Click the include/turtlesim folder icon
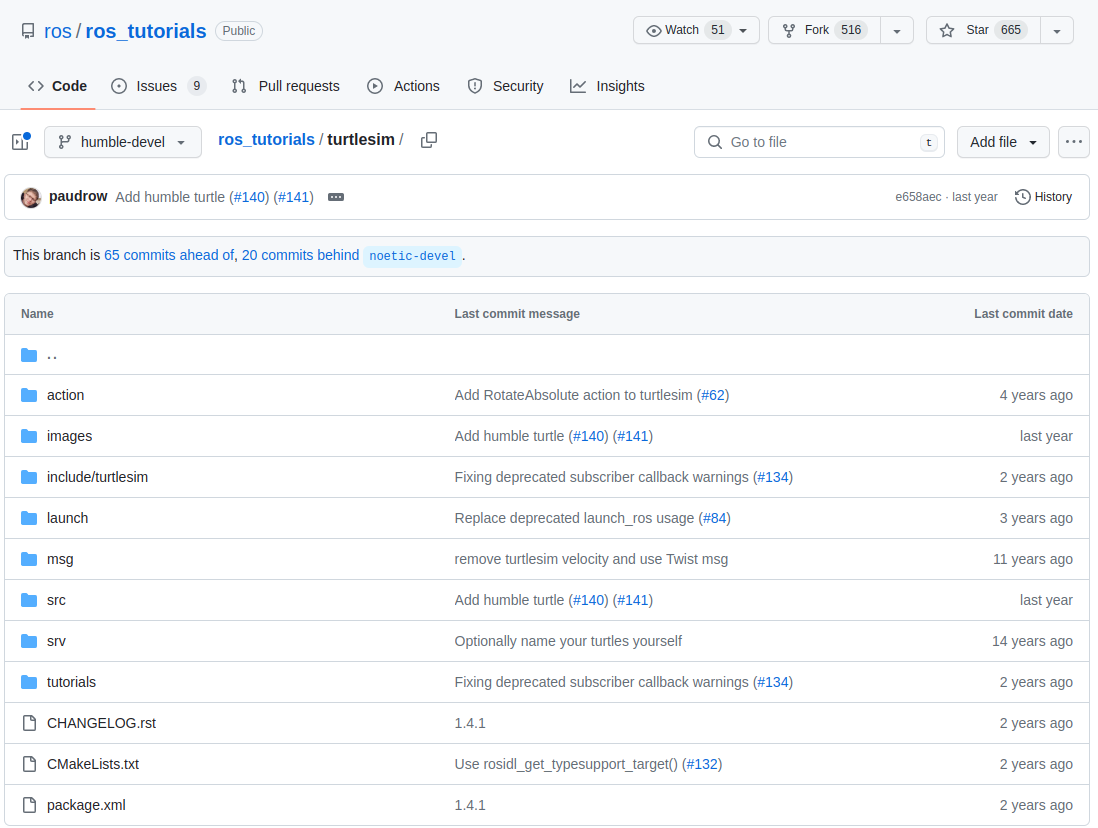The height and width of the screenshot is (828, 1098). (x=29, y=477)
